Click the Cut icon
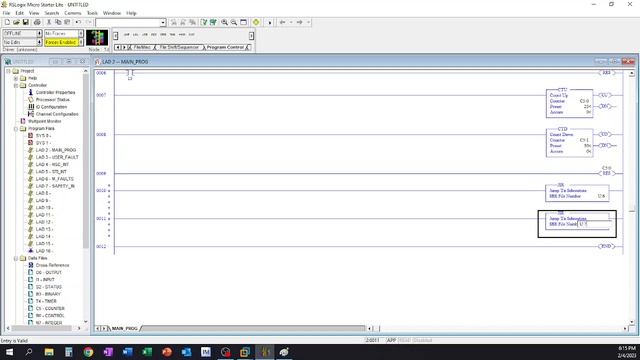The height and width of the screenshot is (360, 640). point(49,22)
